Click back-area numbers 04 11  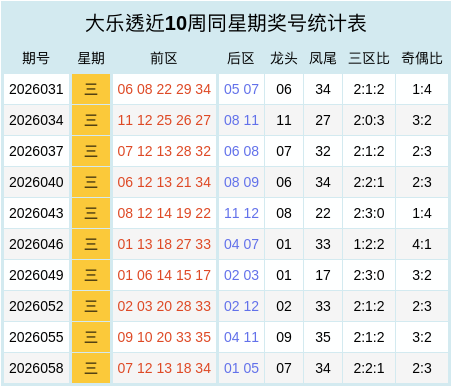point(241,337)
